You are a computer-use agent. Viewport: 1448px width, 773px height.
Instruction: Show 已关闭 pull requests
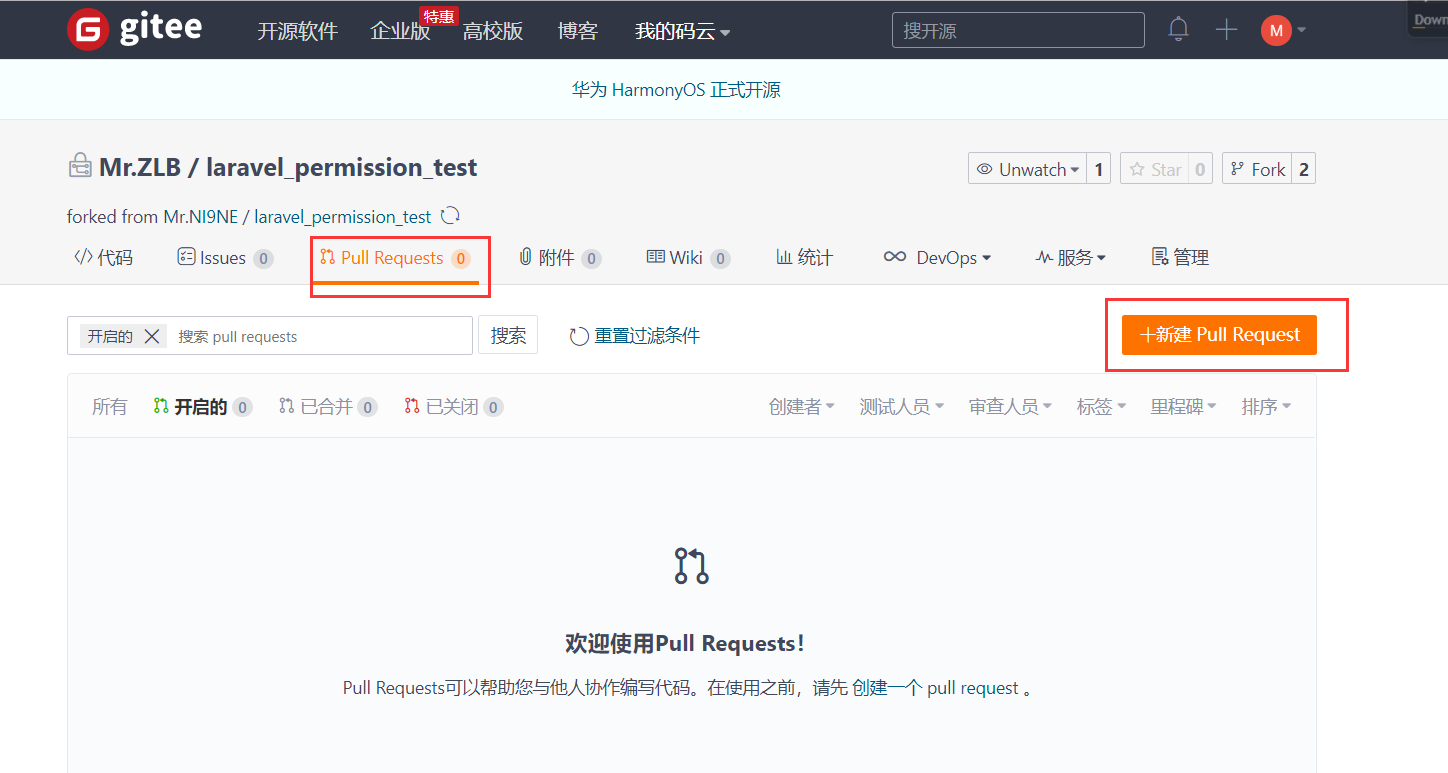451,407
